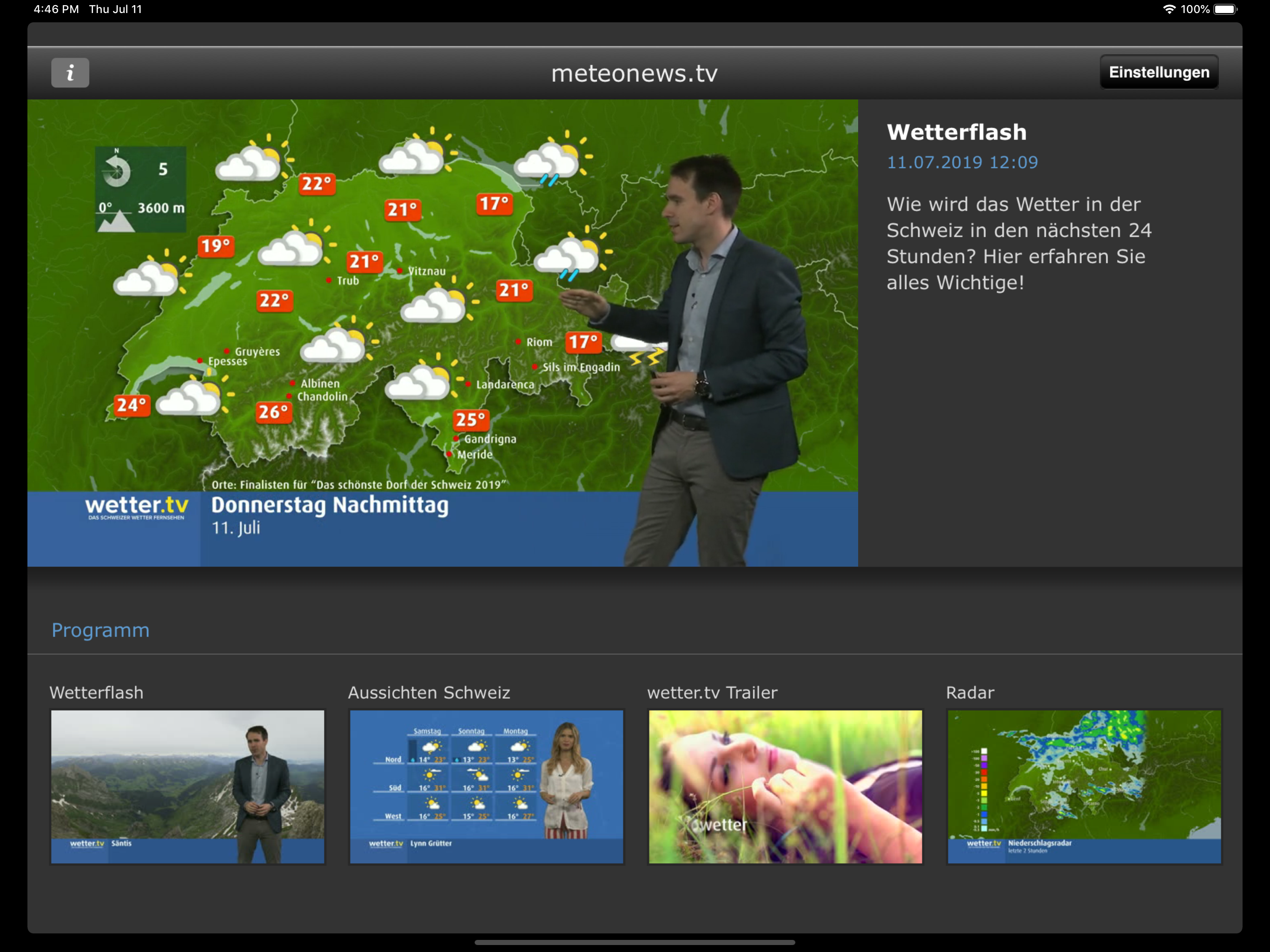Tap the home indicator bar
Image resolution: width=1270 pixels, height=952 pixels.
(635, 942)
